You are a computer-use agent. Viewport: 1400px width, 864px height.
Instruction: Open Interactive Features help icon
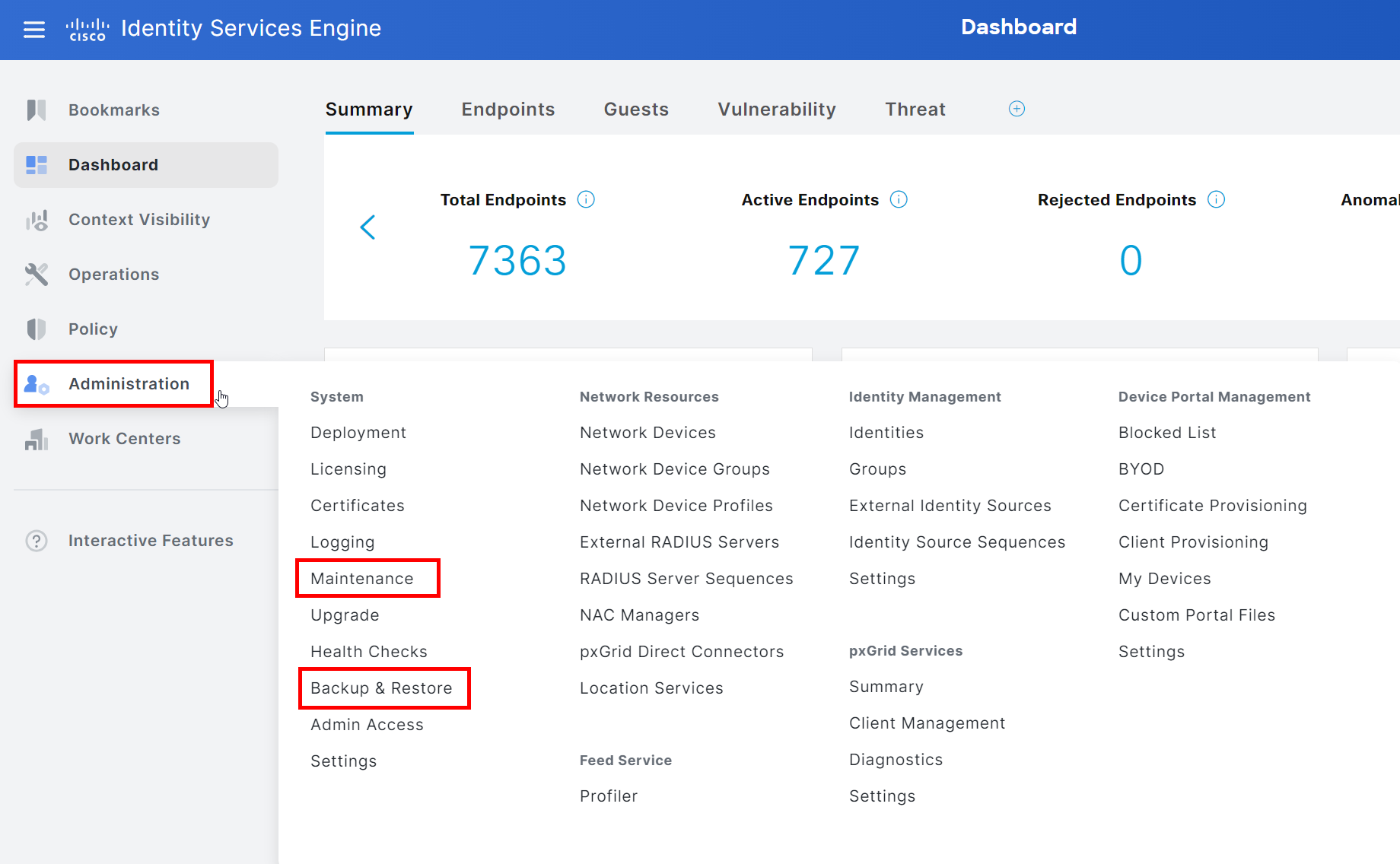(x=37, y=541)
